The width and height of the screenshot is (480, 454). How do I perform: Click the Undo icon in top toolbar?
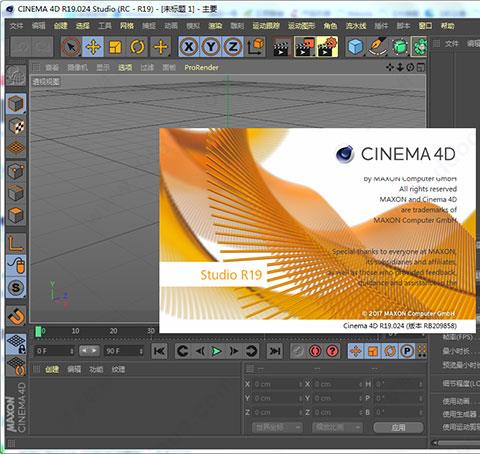click(21, 47)
